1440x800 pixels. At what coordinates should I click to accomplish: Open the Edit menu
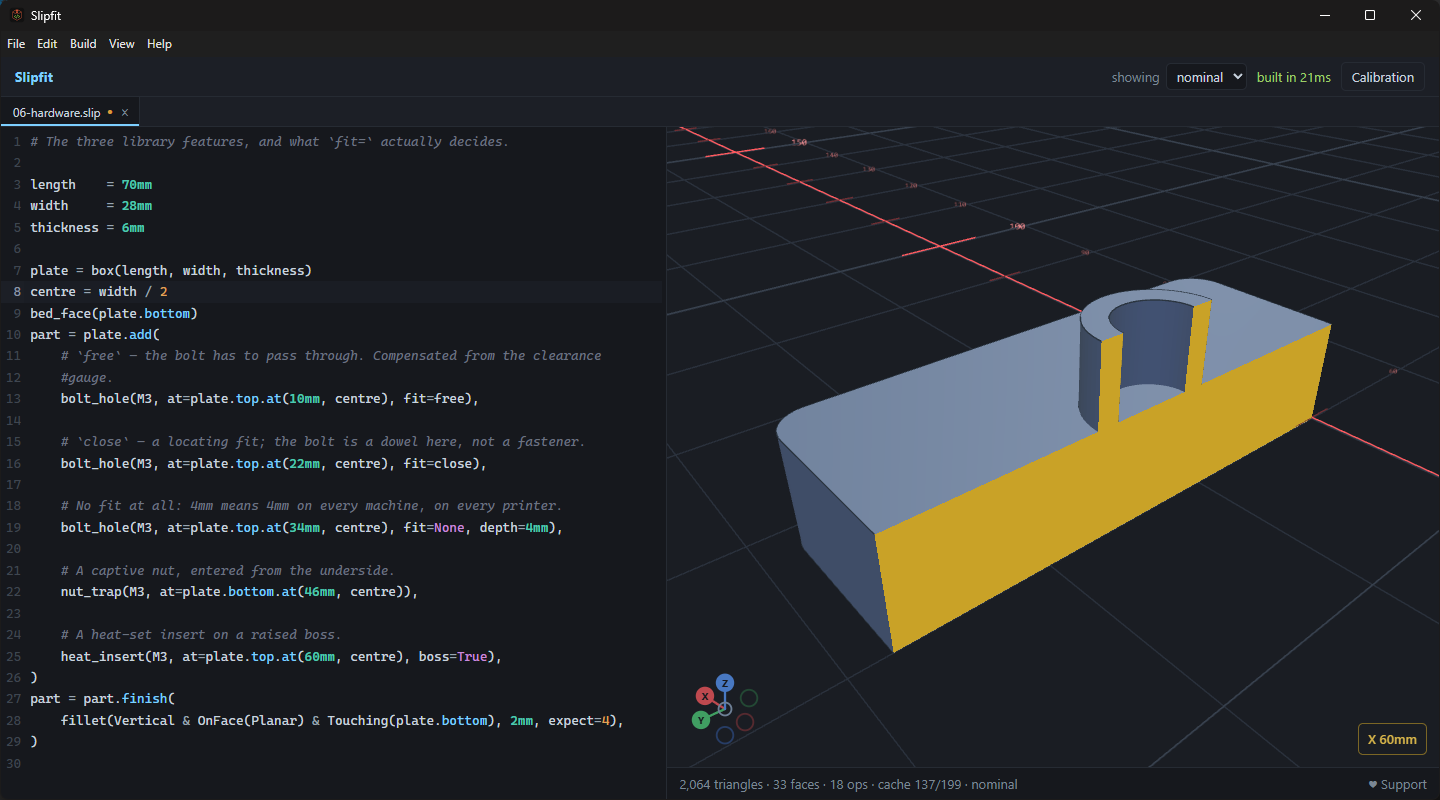[x=47, y=44]
